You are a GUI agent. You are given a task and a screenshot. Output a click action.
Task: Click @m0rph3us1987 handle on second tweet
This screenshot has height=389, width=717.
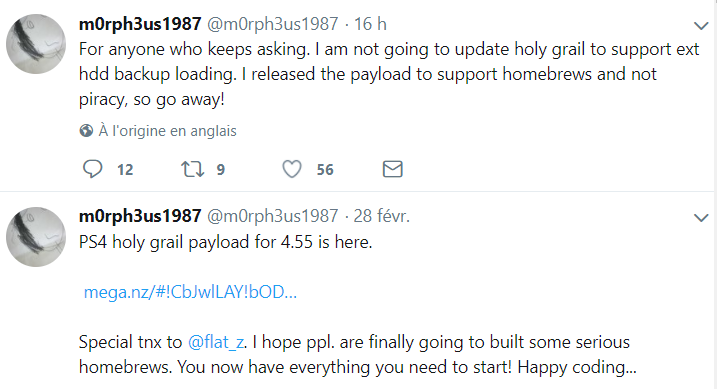click(x=273, y=216)
